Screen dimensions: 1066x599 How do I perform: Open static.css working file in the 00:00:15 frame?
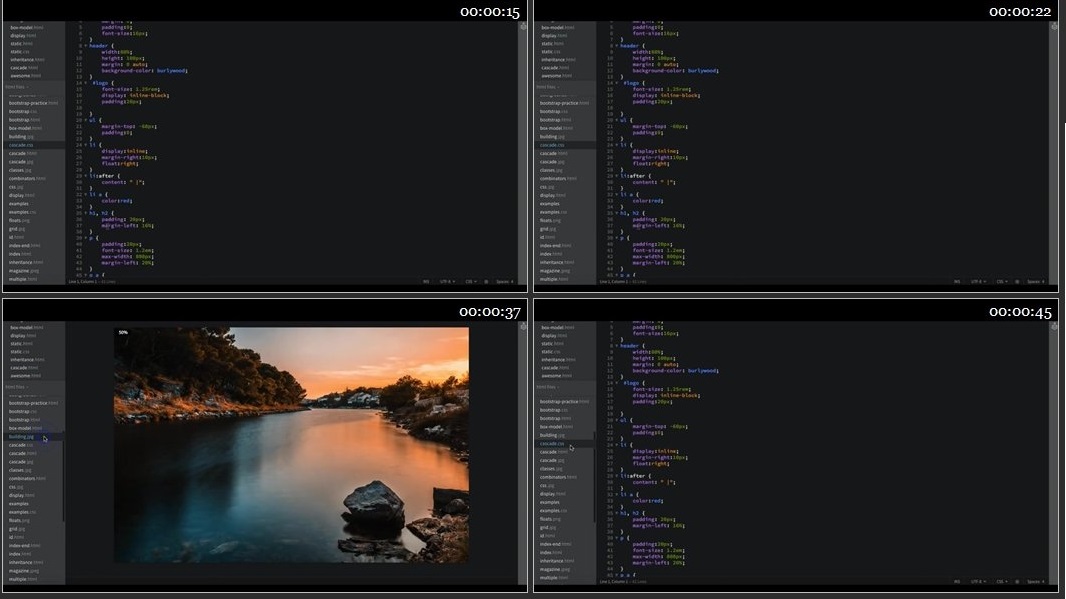[20, 52]
